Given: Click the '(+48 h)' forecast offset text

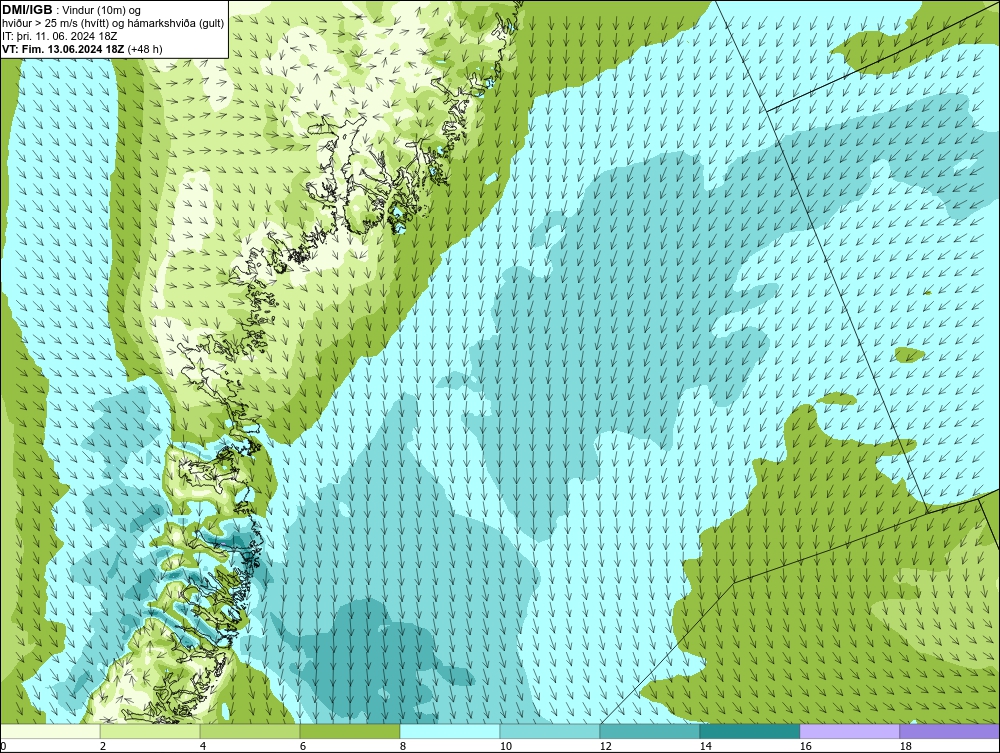Looking at the screenshot, I should pyautogui.click(x=145, y=49).
